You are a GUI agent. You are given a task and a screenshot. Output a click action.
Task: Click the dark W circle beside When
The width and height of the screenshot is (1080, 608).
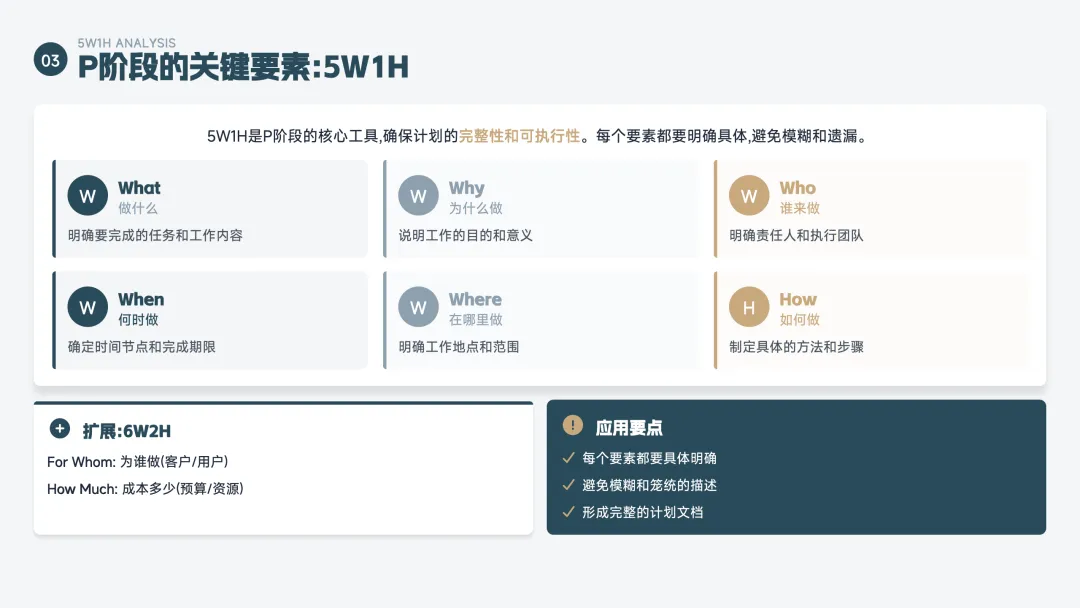tap(87, 307)
